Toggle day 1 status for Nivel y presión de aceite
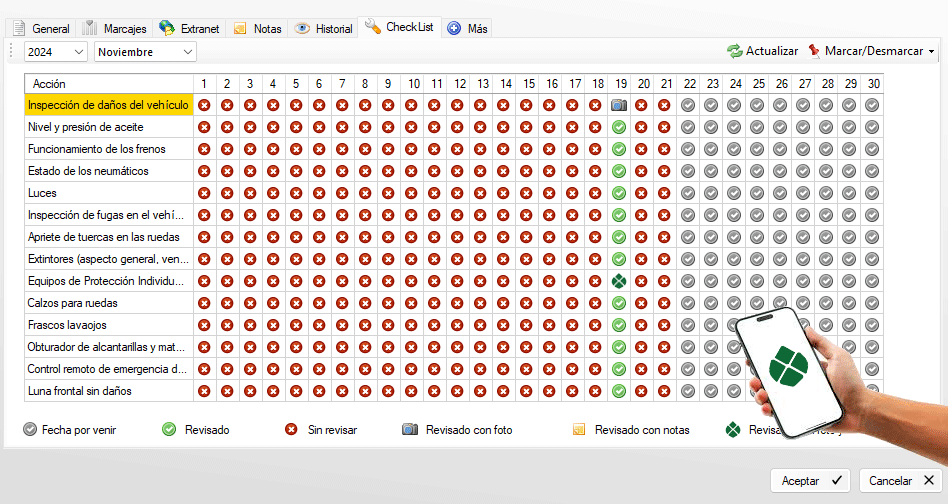 [204, 127]
